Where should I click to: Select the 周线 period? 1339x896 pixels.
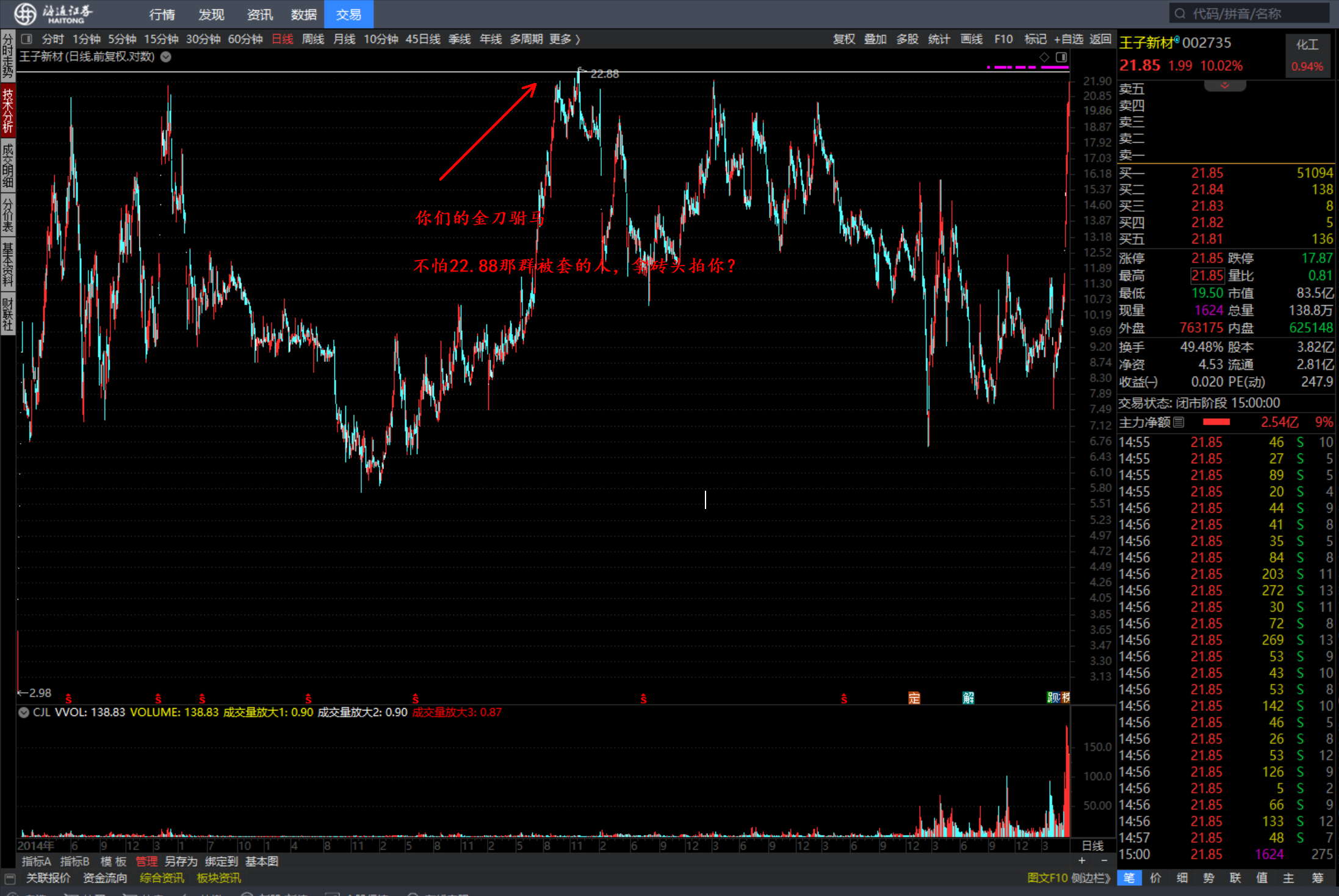point(312,39)
